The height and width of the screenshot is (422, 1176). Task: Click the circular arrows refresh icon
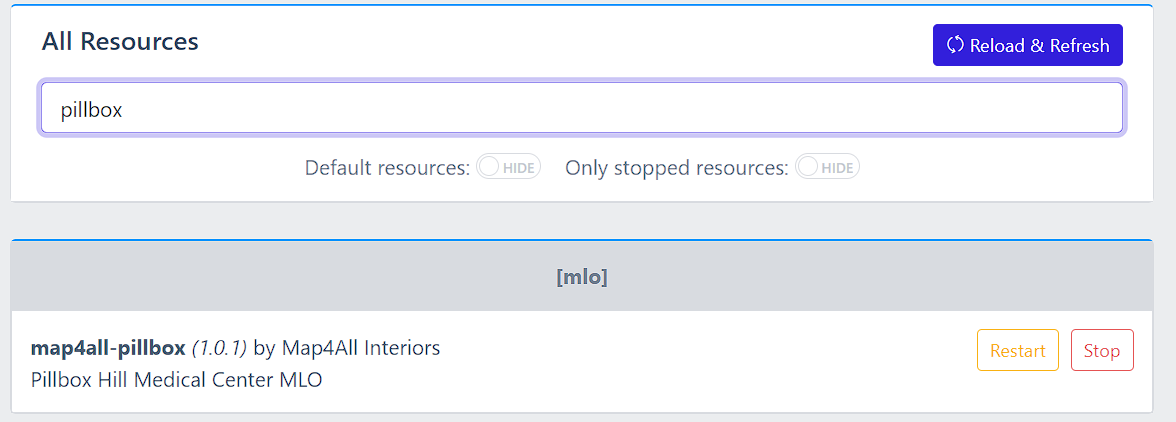(x=955, y=45)
